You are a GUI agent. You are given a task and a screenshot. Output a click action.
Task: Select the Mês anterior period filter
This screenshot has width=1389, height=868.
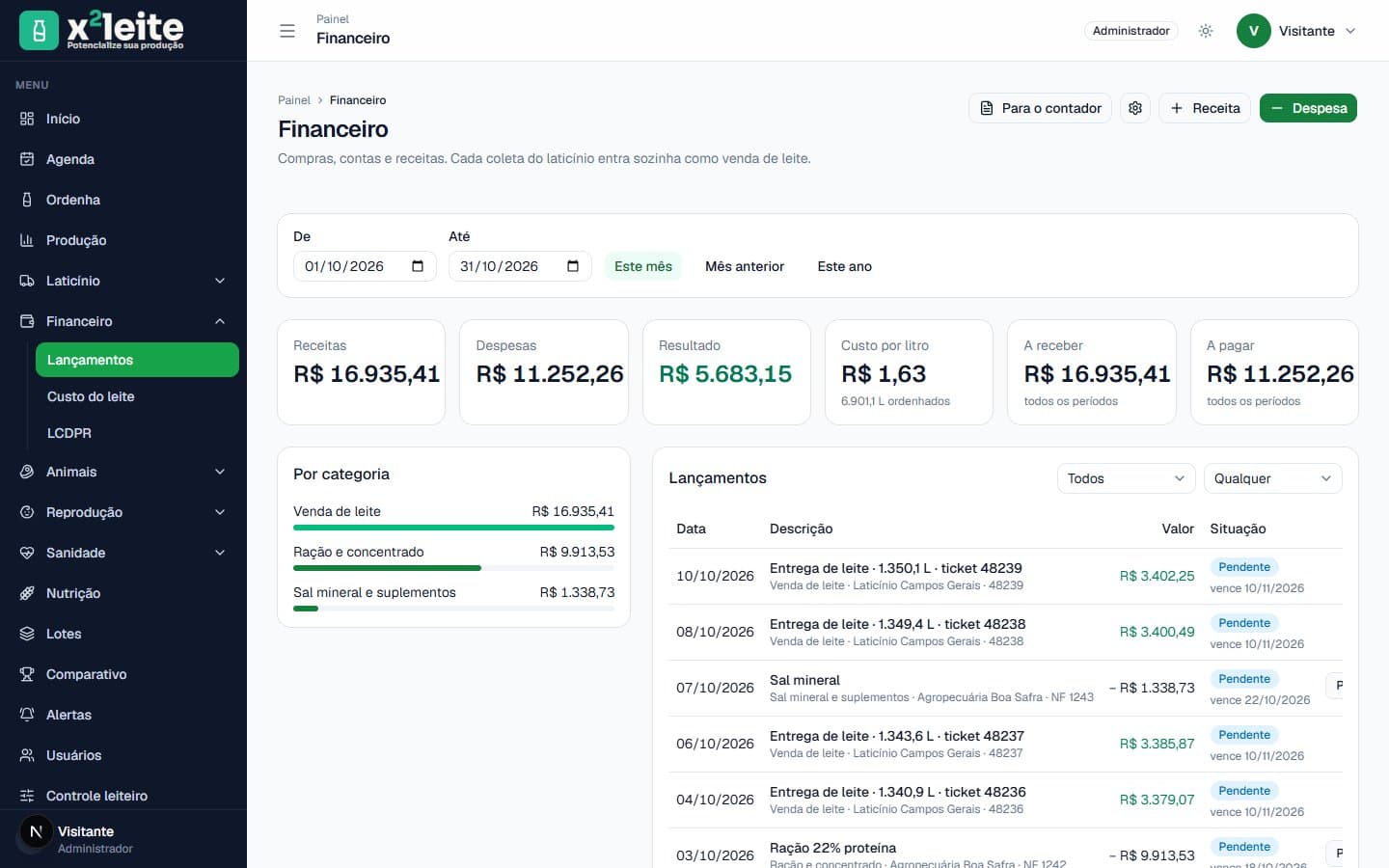pos(745,266)
